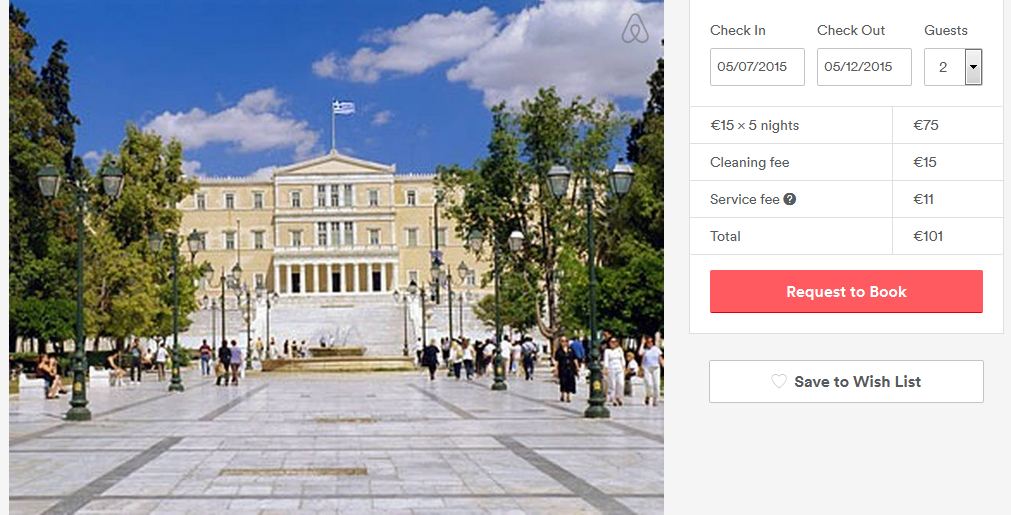Click the €11 service fee amount
Viewport: 1011px width, 515px height.
(x=923, y=199)
